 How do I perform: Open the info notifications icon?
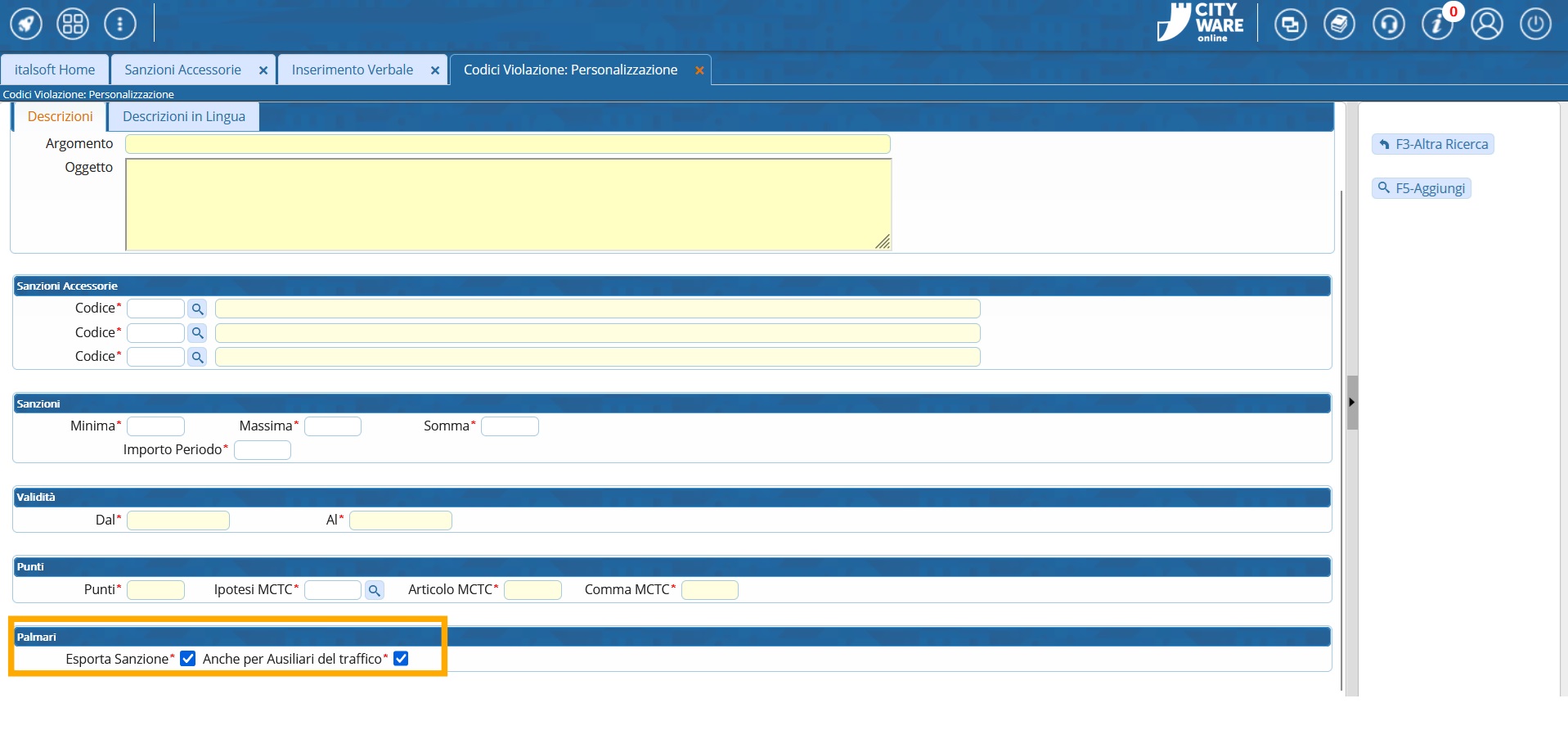coord(1437,24)
